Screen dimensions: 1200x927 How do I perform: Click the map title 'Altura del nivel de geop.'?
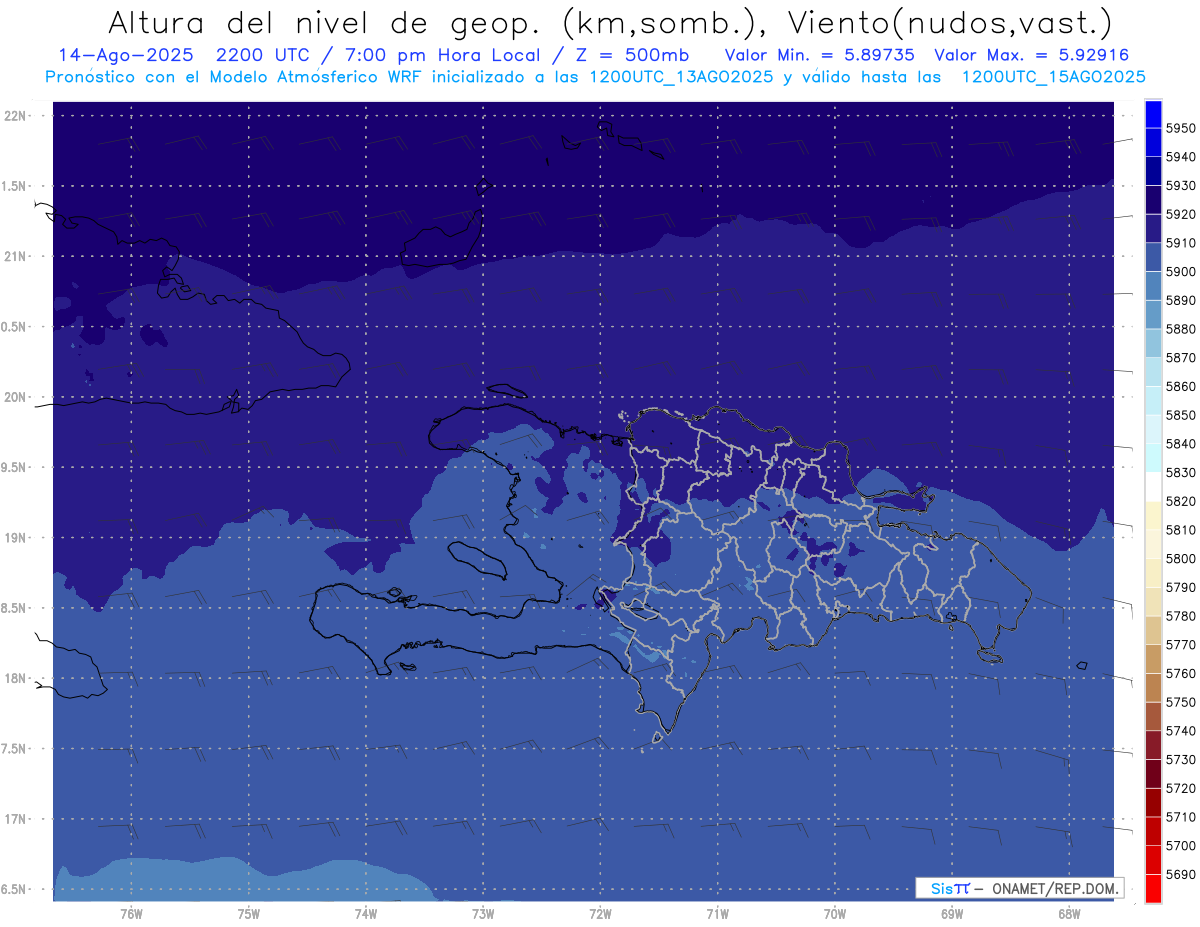click(327, 23)
